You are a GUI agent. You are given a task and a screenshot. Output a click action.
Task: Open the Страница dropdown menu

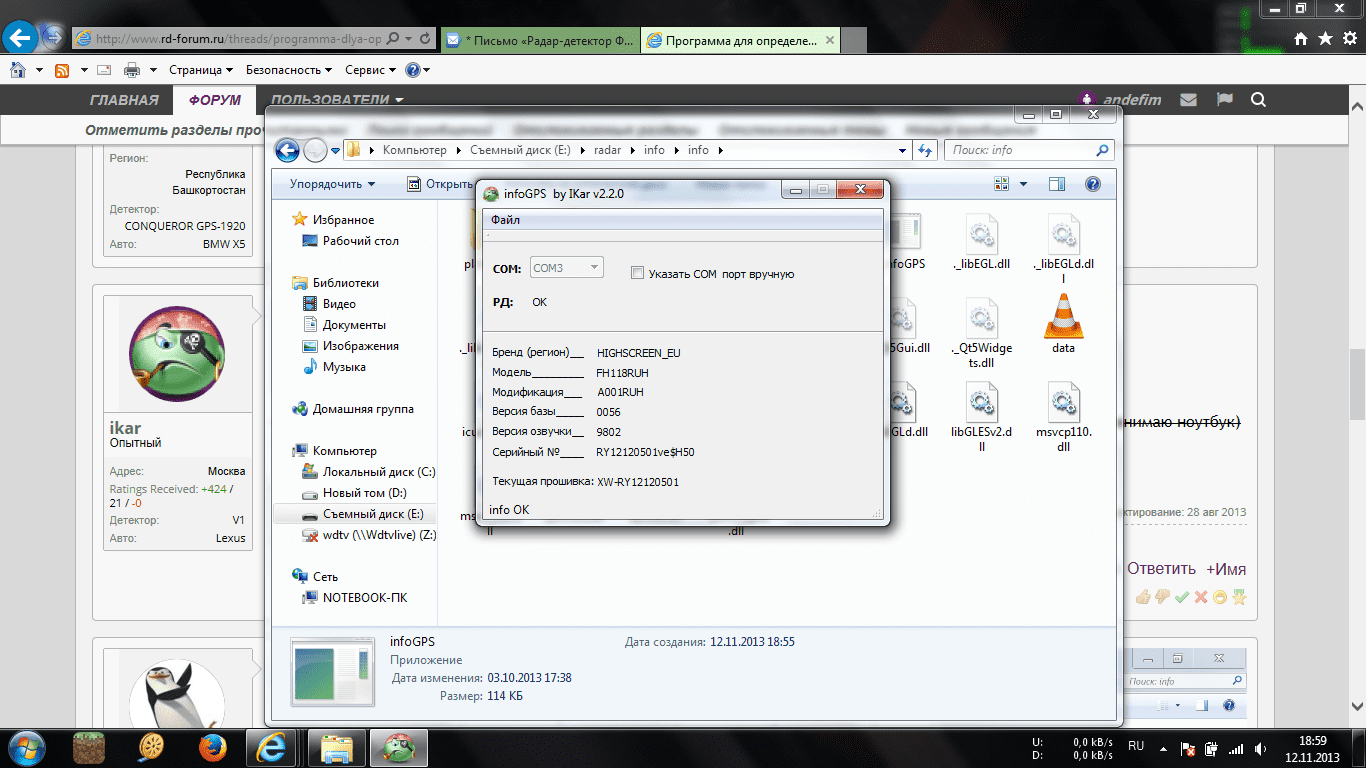tap(200, 70)
